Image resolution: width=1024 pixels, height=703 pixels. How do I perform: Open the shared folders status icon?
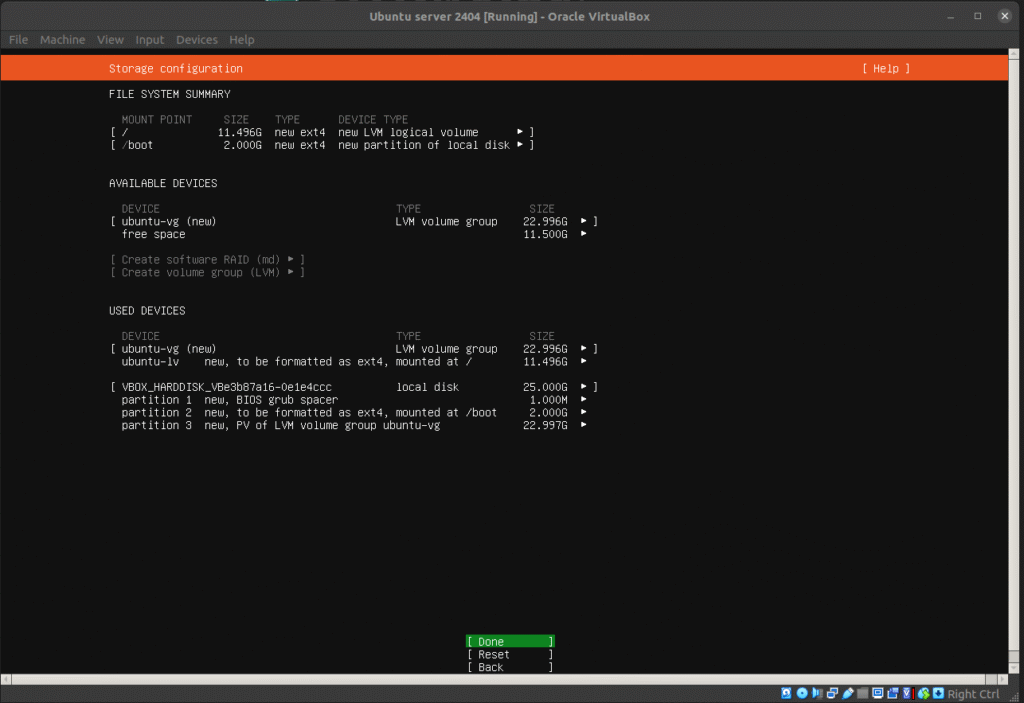tap(863, 693)
